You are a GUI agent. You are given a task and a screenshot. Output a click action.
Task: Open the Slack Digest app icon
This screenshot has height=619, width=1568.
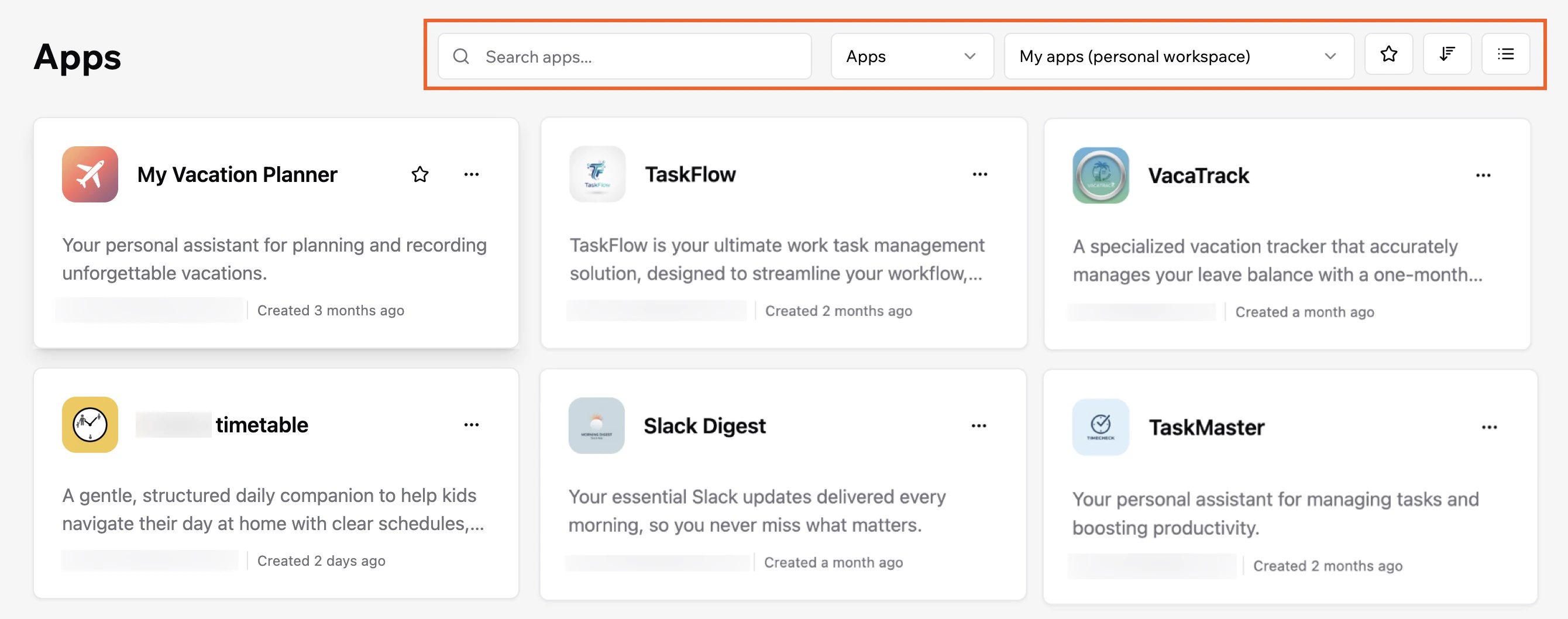pos(597,426)
